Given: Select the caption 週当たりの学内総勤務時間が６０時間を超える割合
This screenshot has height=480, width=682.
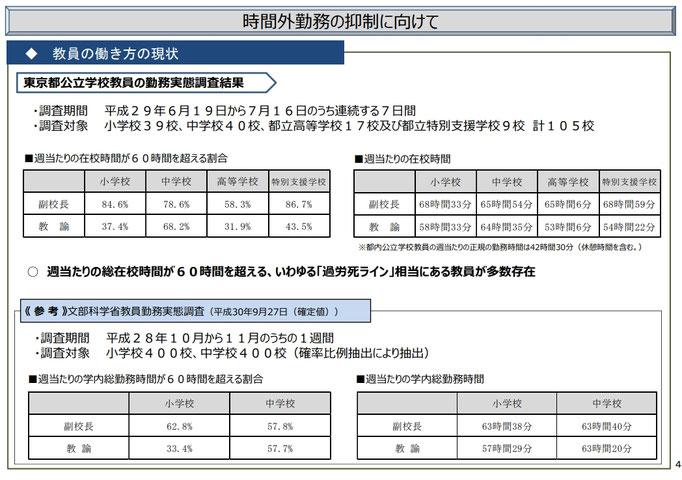Looking at the screenshot, I should [146, 379].
